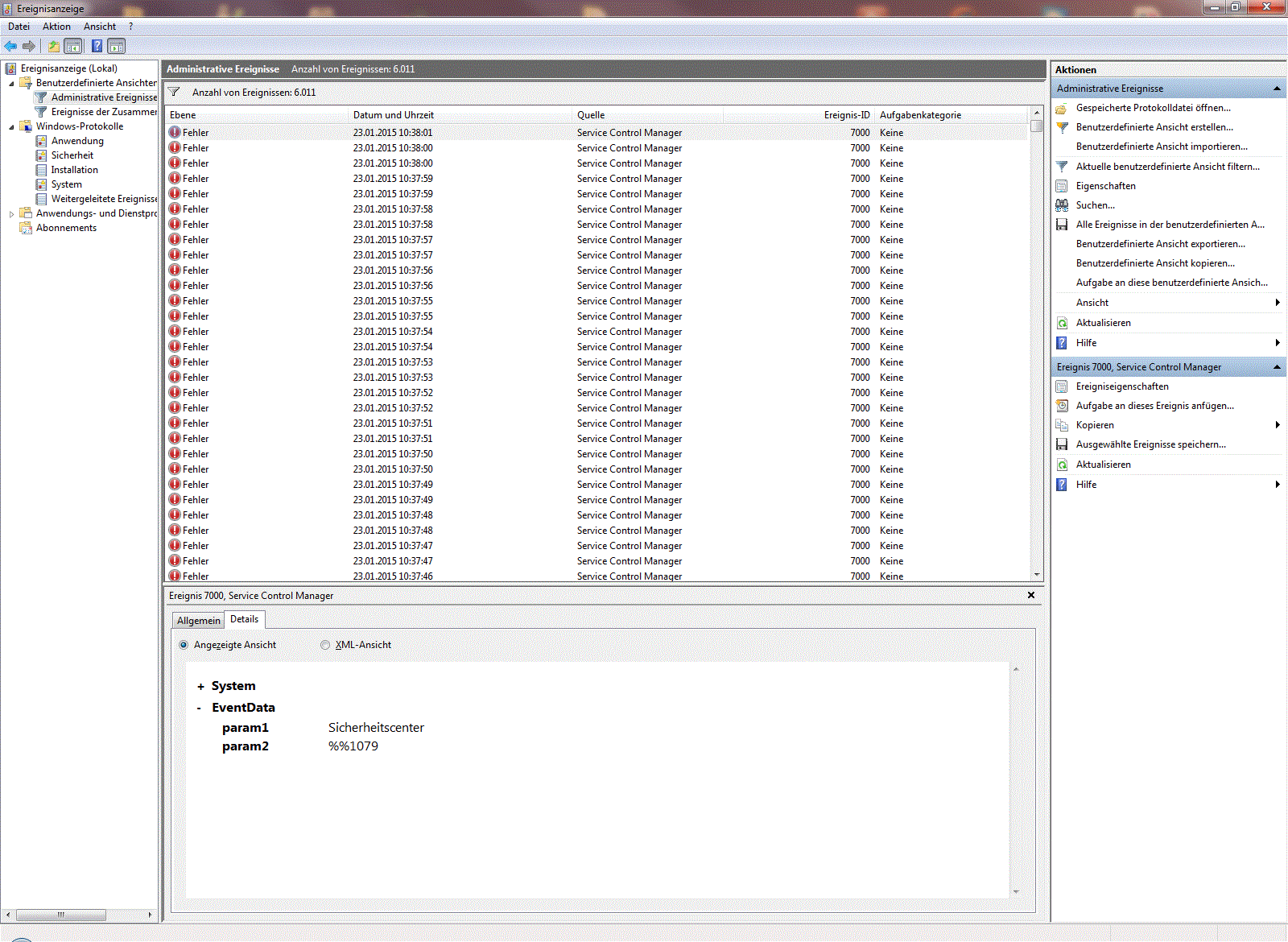Viewport: 1288px width, 942px height.
Task: Click the event list vertical scrollbar thumb
Action: coord(1037,126)
